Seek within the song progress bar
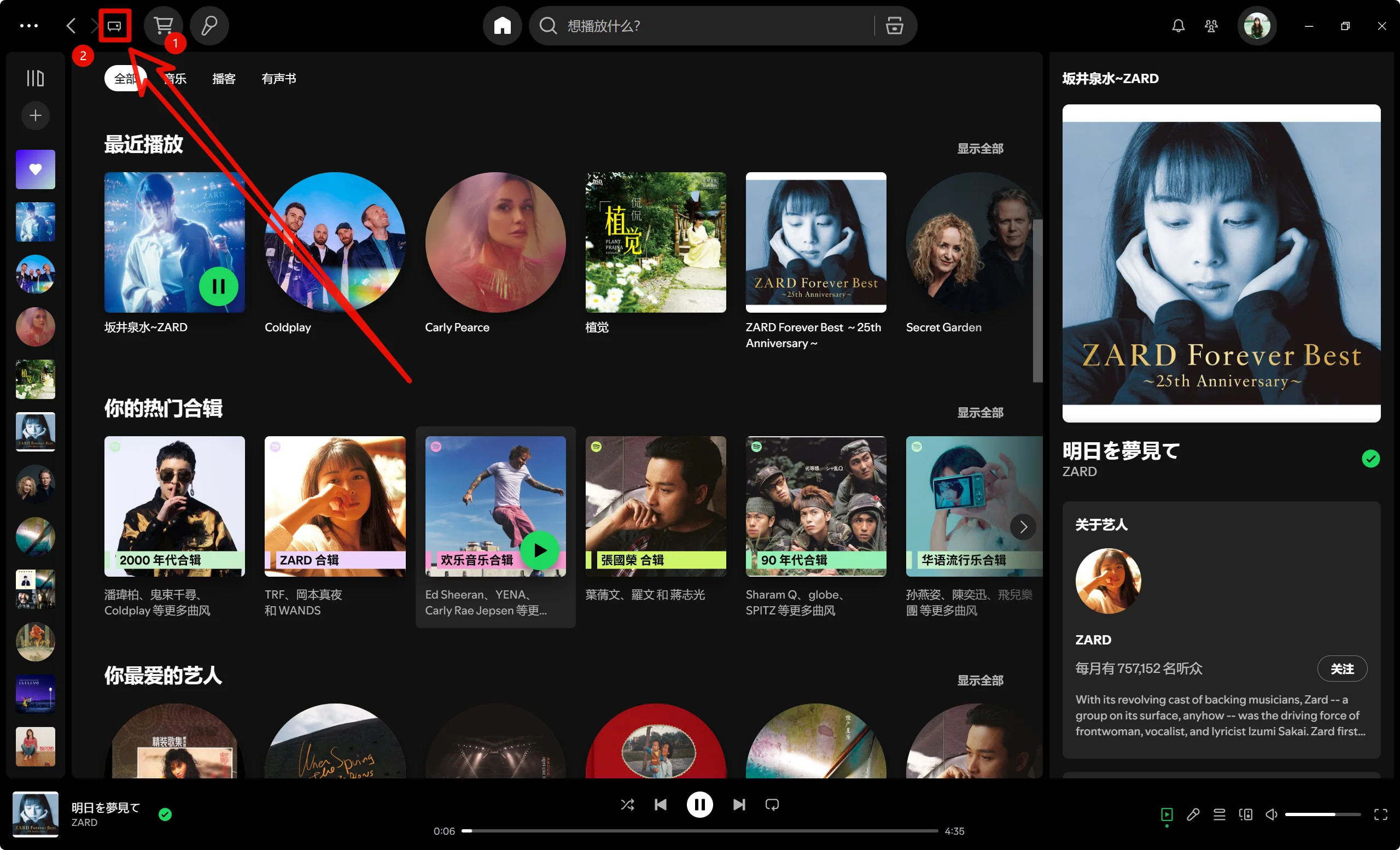This screenshot has width=1400, height=850. [x=699, y=831]
